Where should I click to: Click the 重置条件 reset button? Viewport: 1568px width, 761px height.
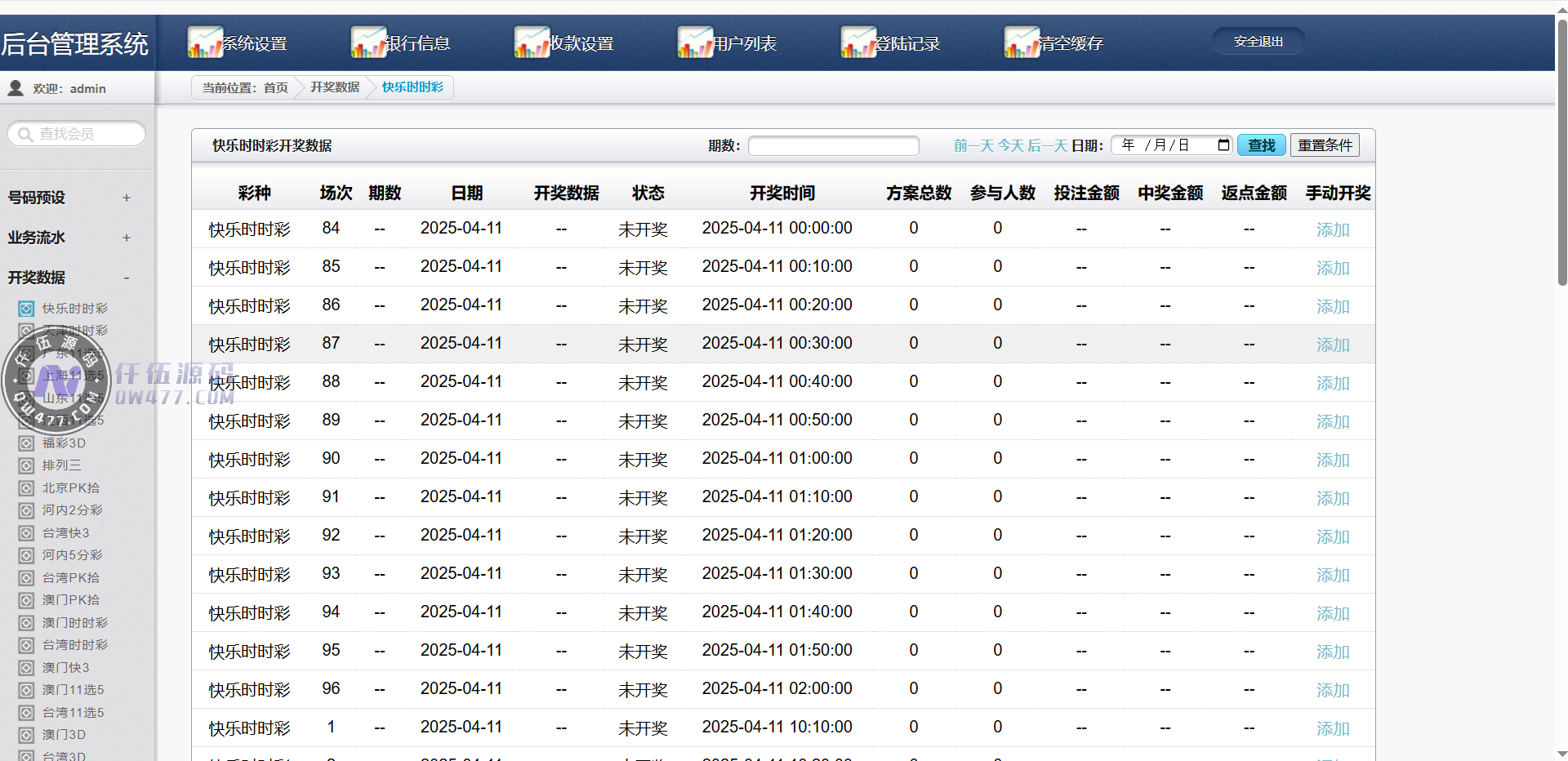[x=1325, y=145]
